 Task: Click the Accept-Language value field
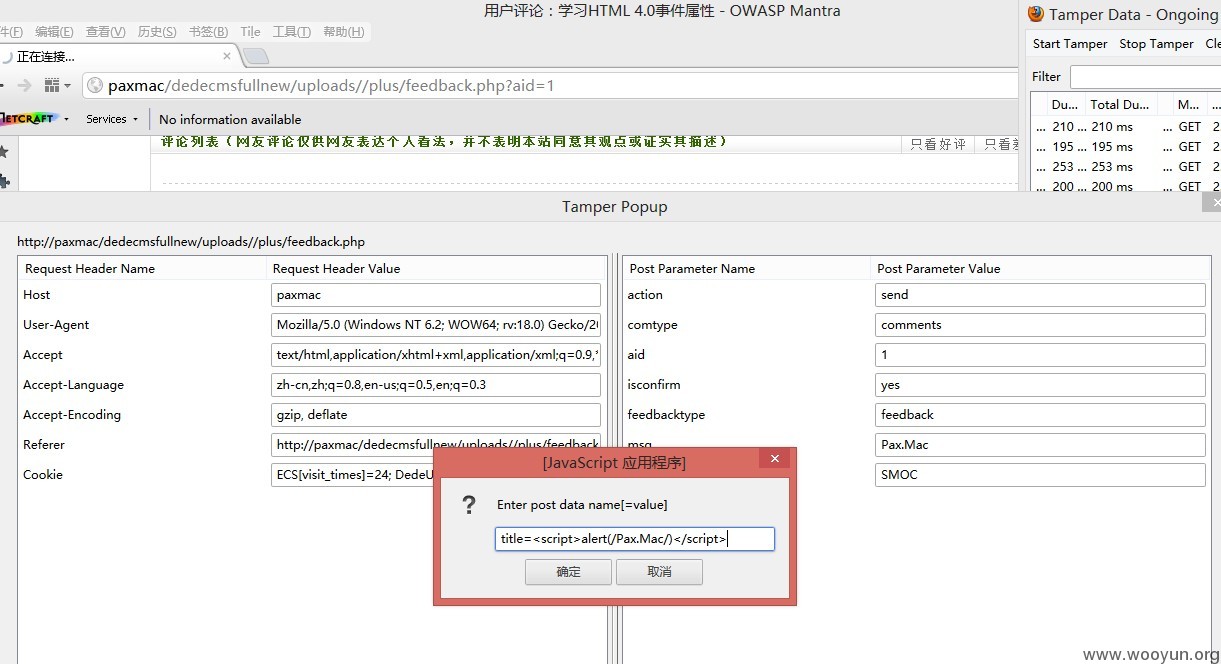436,385
